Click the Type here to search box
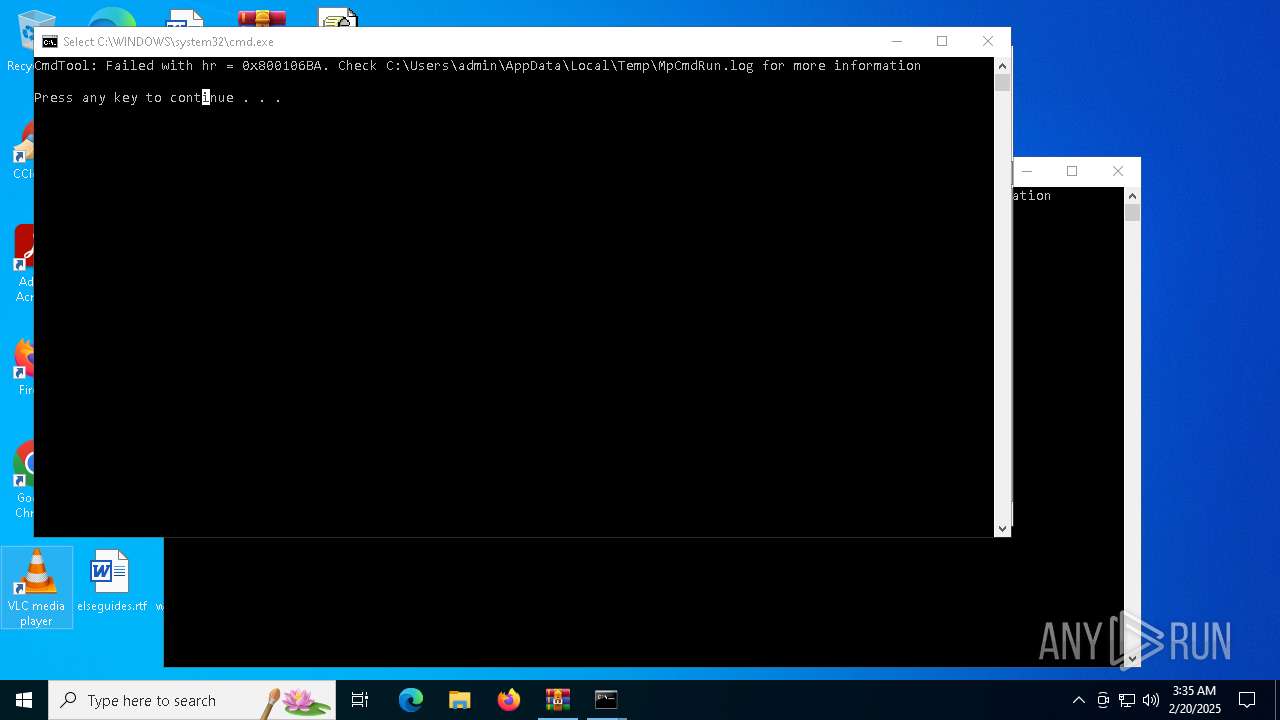 coord(192,700)
